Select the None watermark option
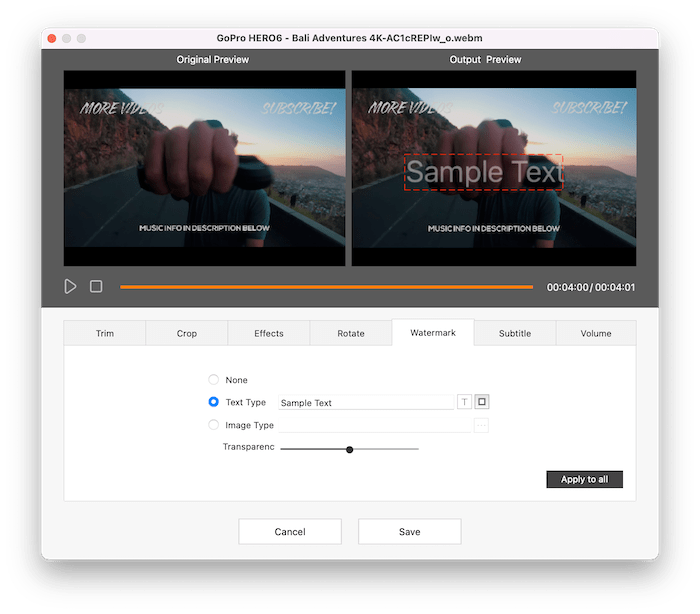 (213, 380)
